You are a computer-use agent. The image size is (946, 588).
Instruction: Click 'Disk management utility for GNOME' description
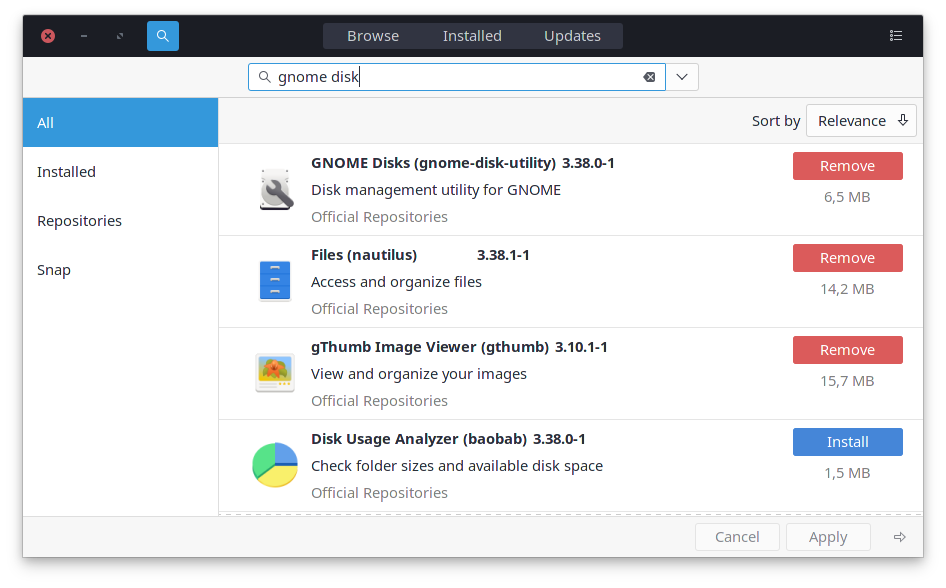(436, 190)
